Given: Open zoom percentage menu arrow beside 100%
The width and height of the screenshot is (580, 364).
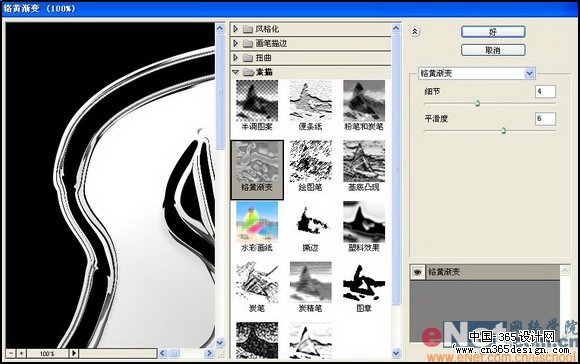Looking at the screenshot, I should pos(74,353).
